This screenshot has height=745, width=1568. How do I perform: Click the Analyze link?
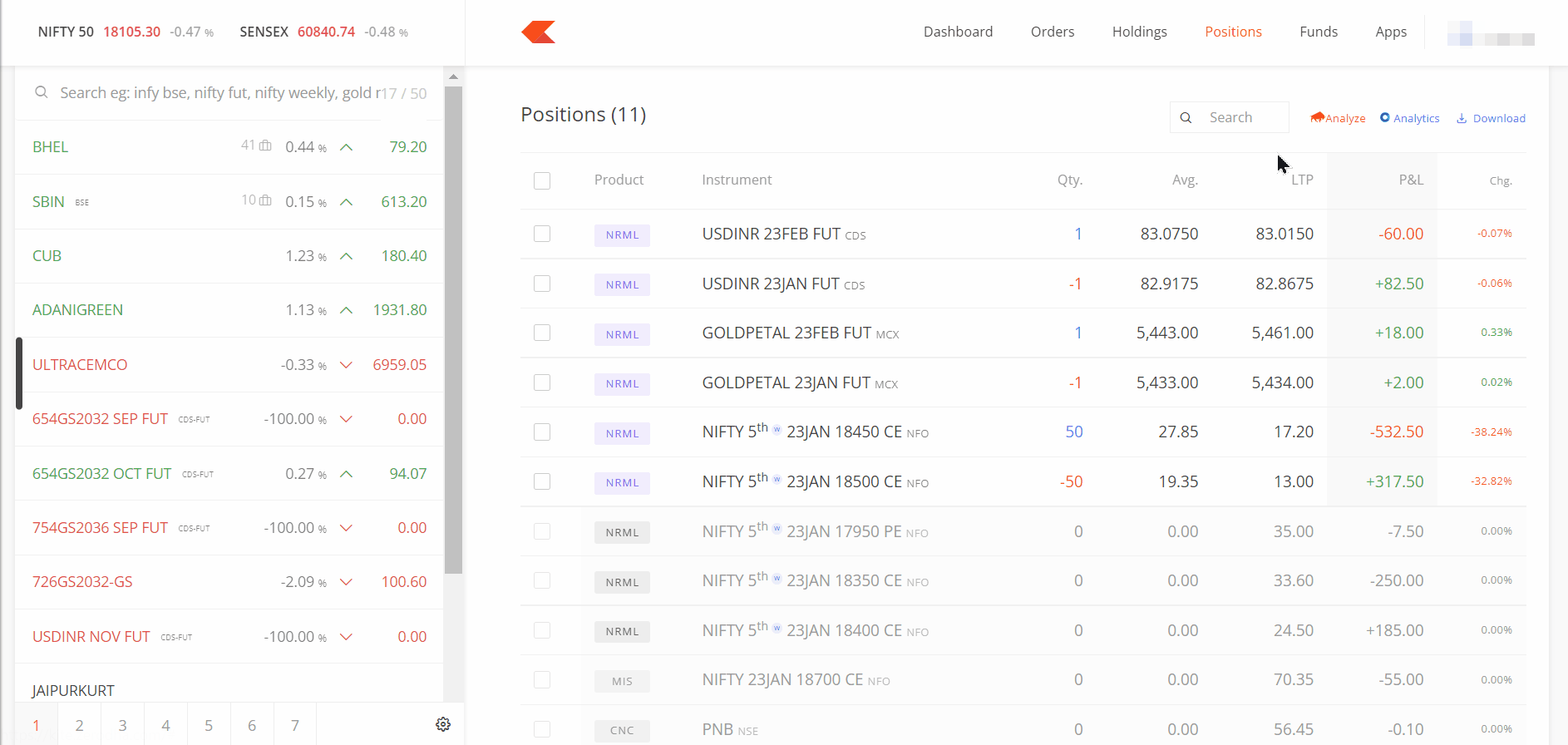(x=1338, y=118)
